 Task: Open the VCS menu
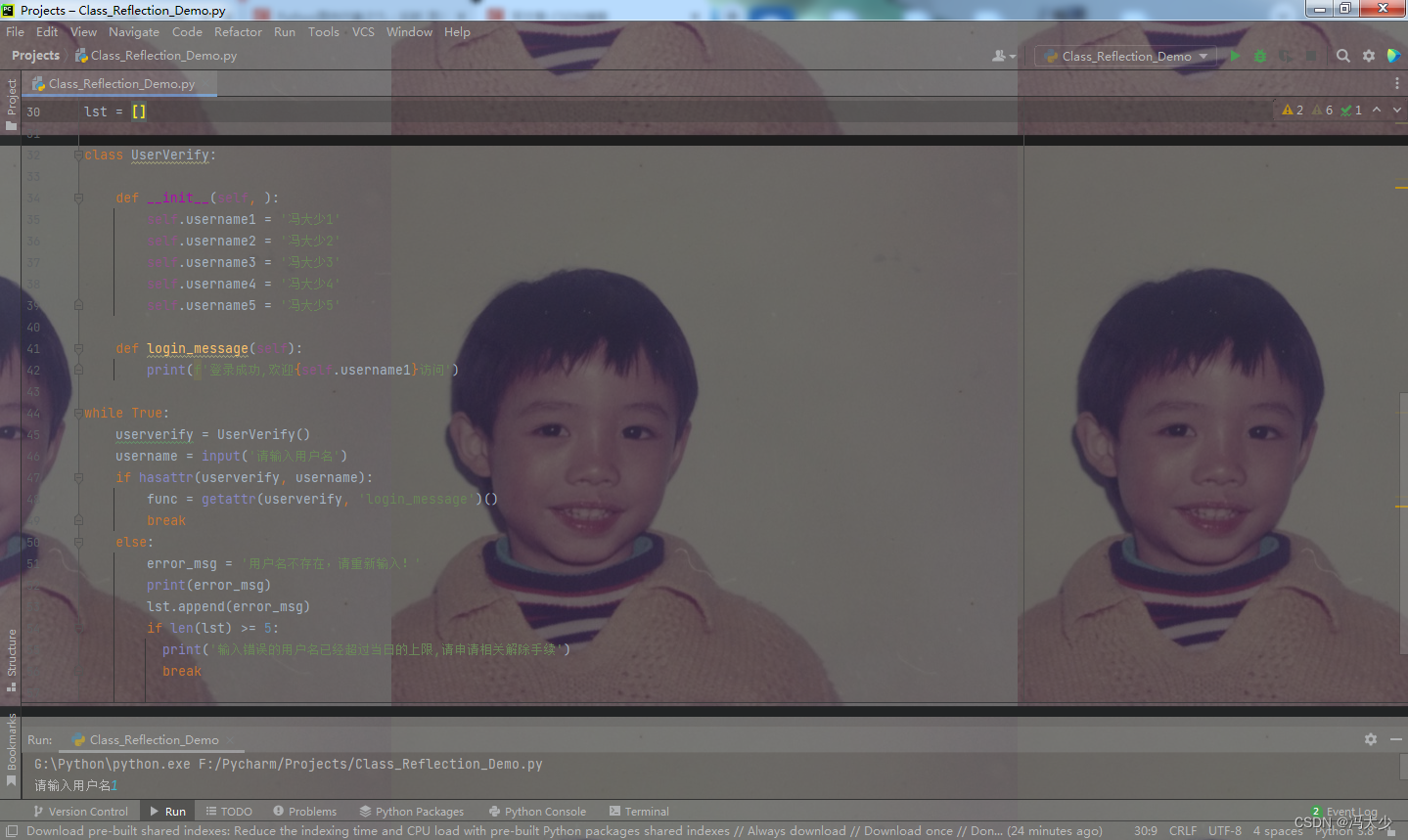363,31
